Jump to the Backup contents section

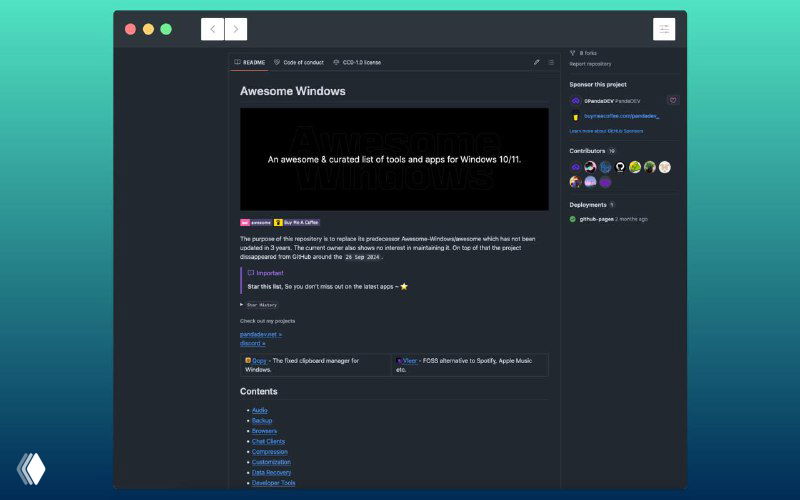tap(262, 420)
